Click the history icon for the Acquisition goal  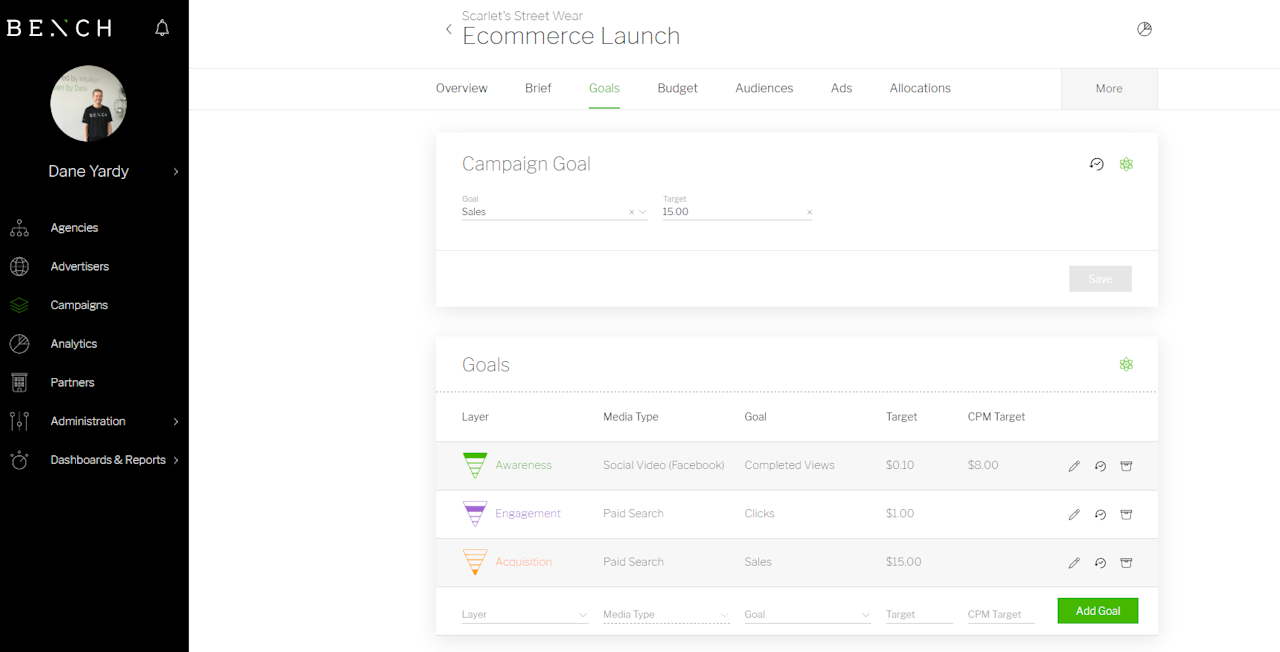[1100, 563]
